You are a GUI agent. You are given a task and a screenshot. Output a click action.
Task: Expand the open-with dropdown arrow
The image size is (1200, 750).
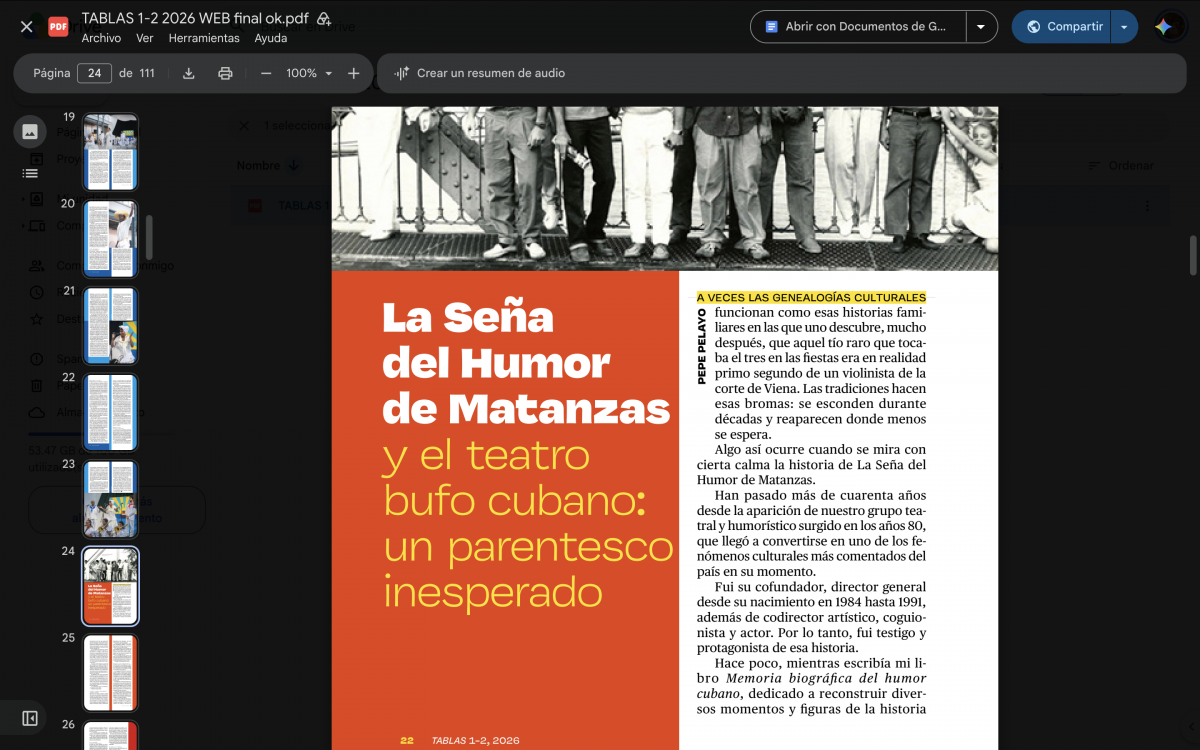981,27
